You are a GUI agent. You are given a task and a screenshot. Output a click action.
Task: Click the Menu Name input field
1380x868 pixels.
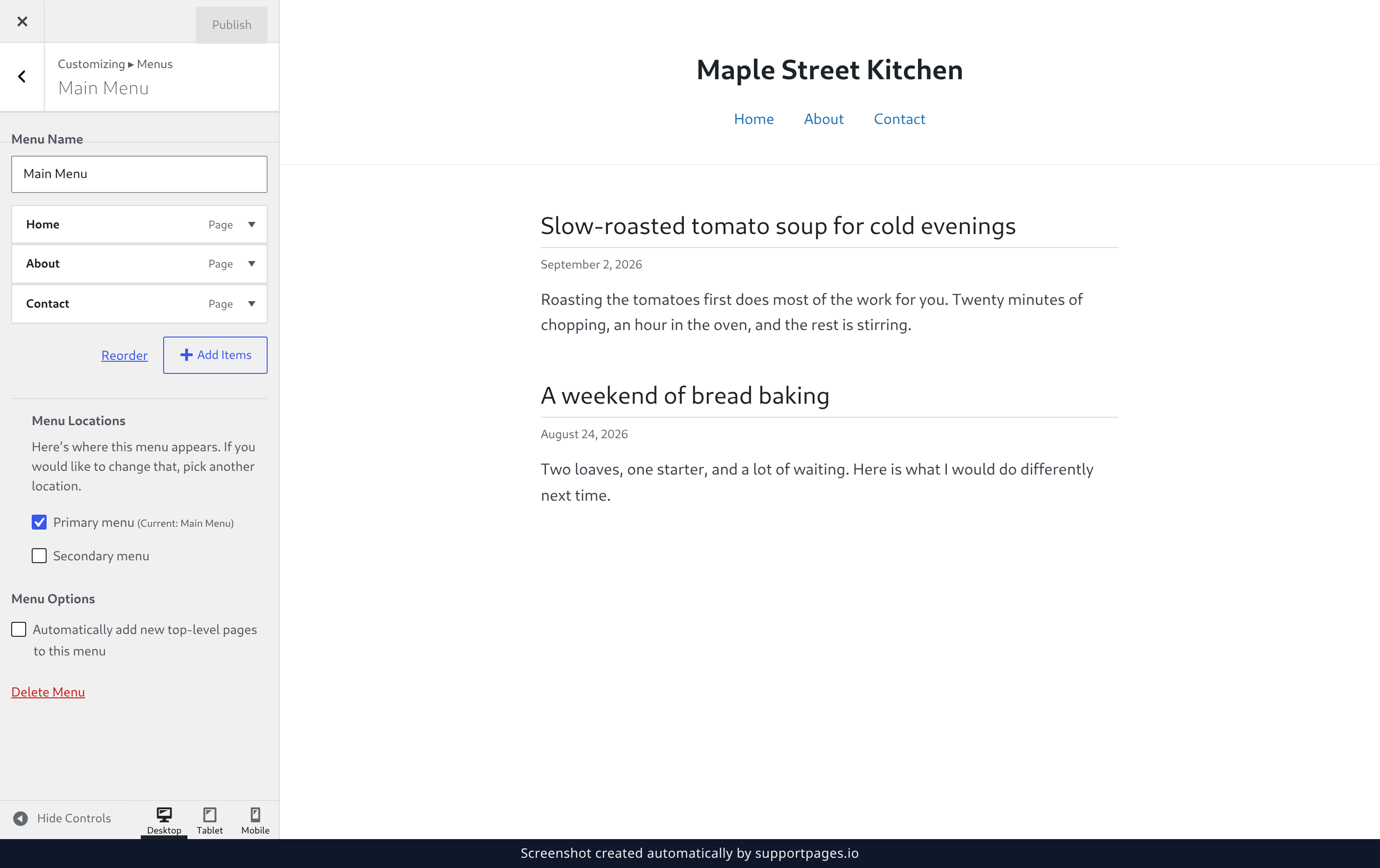[x=139, y=174]
